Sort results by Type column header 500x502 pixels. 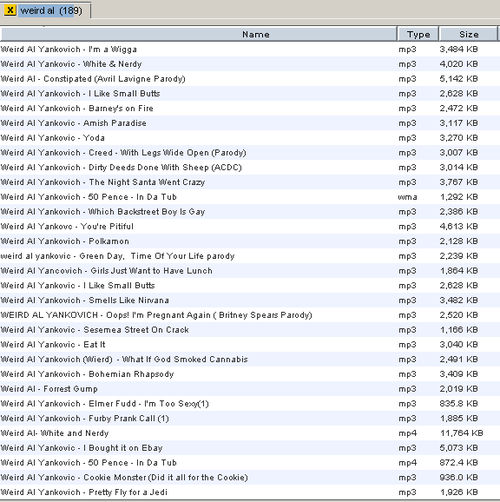point(418,34)
